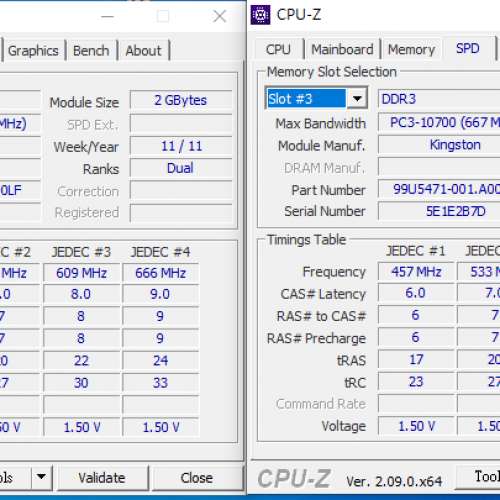Select the SPD tab in the right window
Screen dimensions: 500x500
coord(468,49)
